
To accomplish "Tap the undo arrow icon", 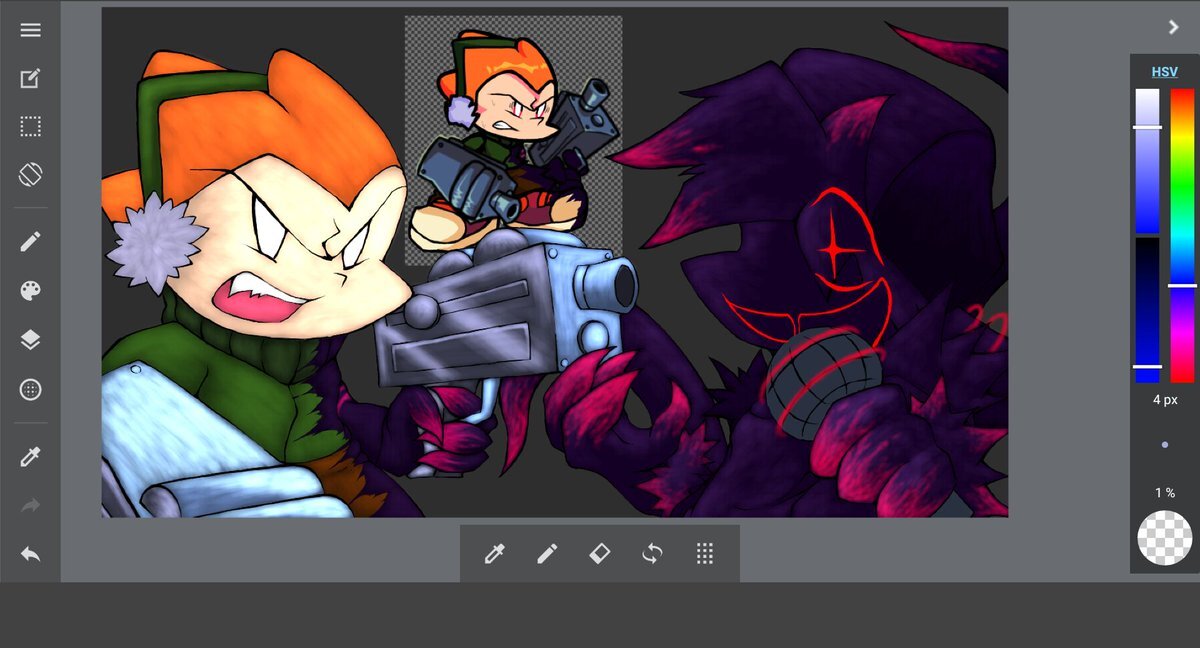I will pyautogui.click(x=30, y=554).
